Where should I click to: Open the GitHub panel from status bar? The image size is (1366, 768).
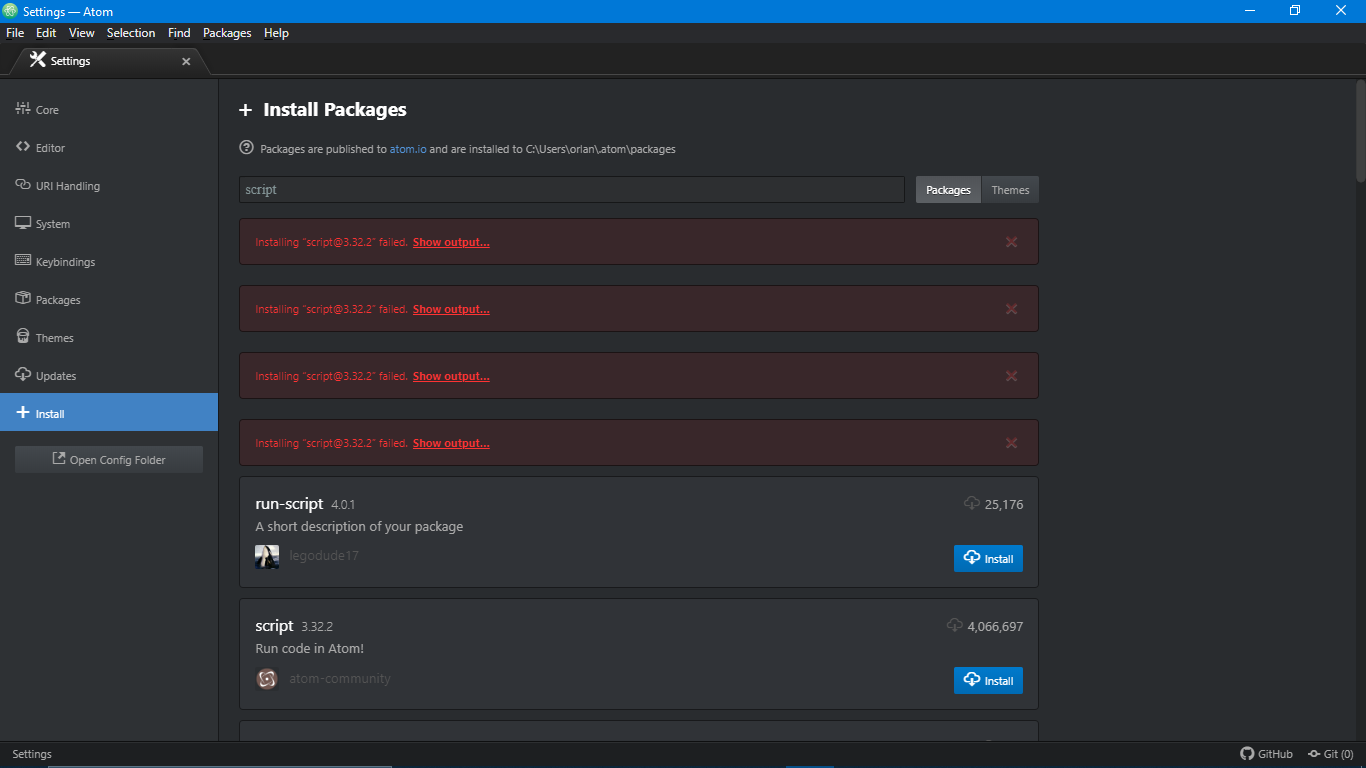coord(1266,754)
